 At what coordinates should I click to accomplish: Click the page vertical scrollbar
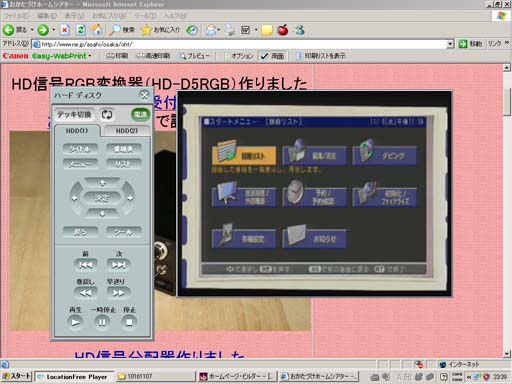pos(507,211)
